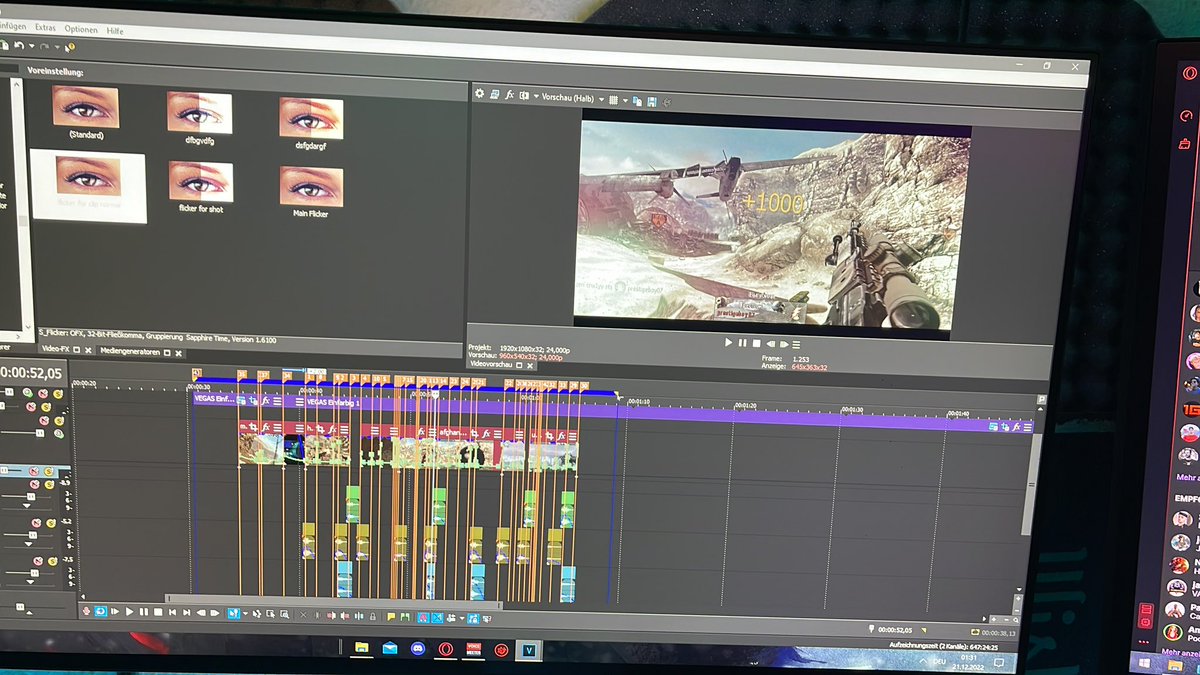Go to end in timeline transport
The image size is (1200, 675).
[x=186, y=612]
